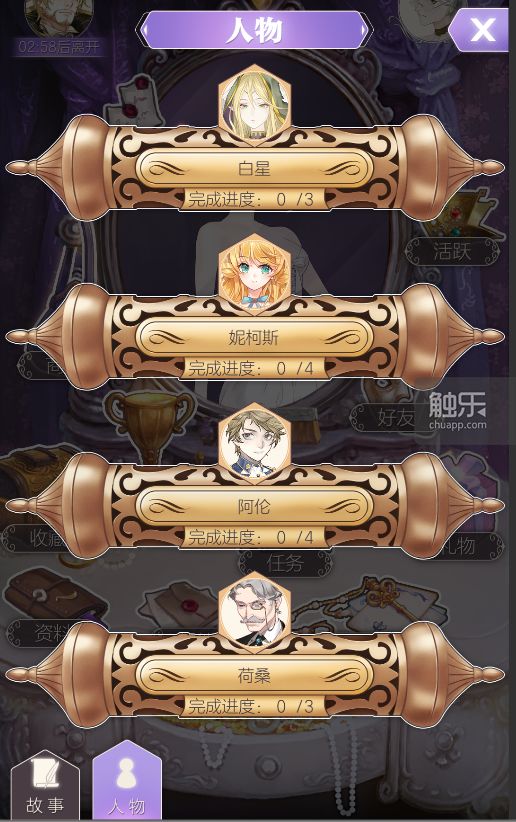The image size is (516, 822).
Task: Click 妮柯斯 completion progress 0/4
Action: coord(252,369)
